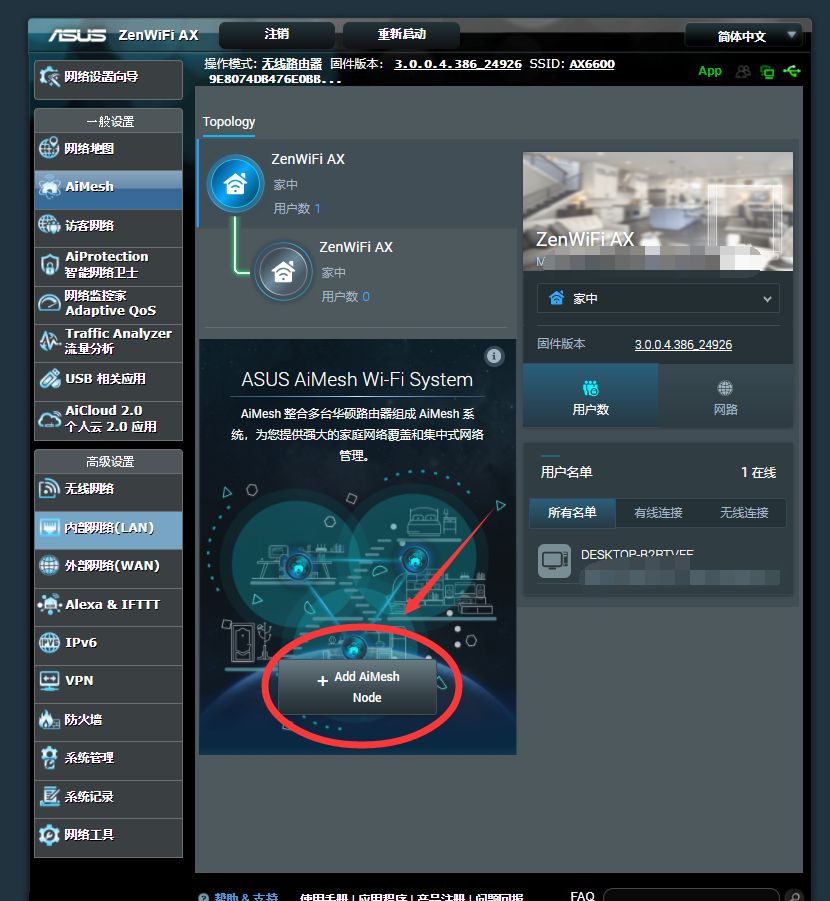Screen dimensions: 830x901
Task: Click the guest users status icon in header
Action: [743, 71]
